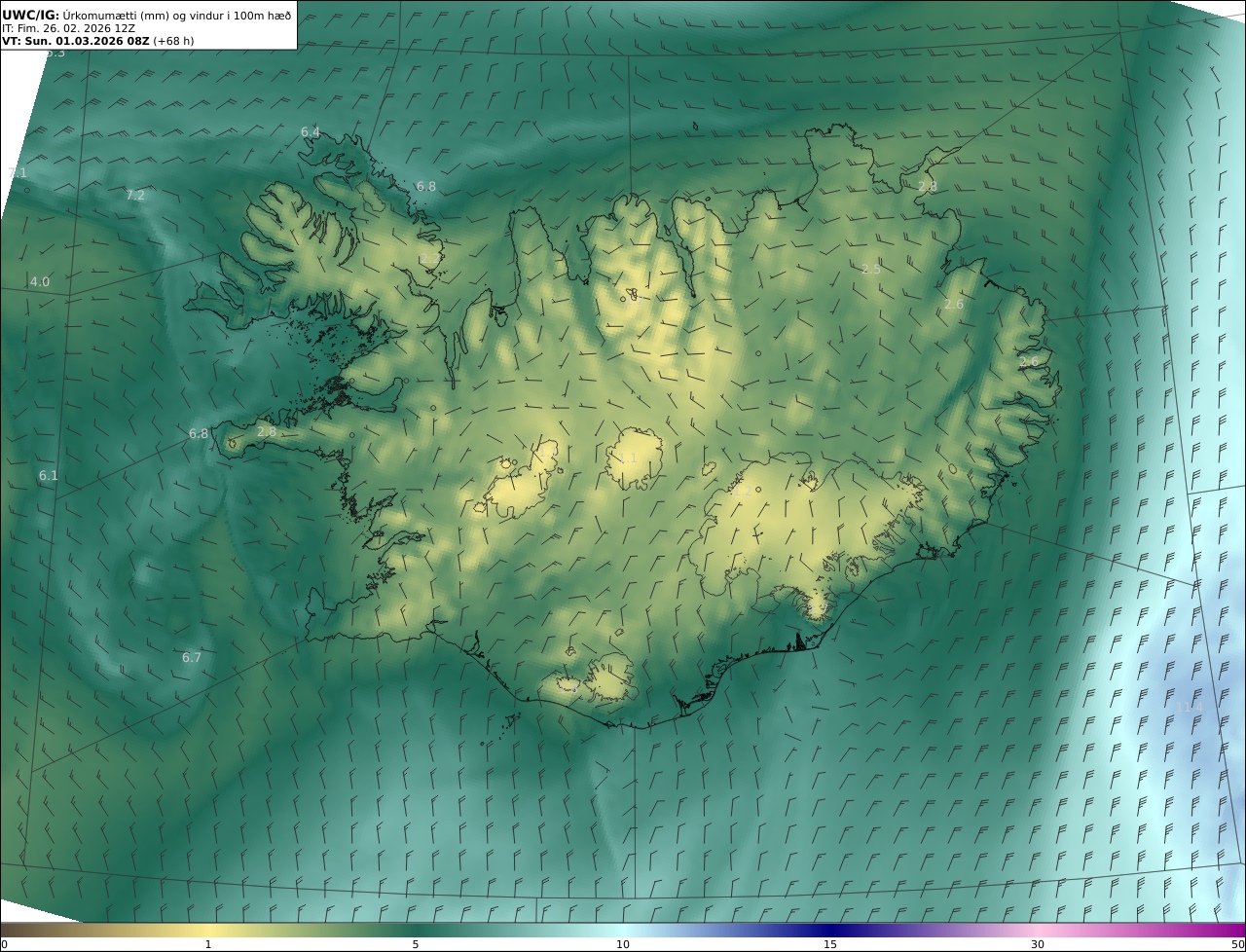This screenshot has height=952, width=1246.
Task: Click the 1.1 label on the central glacier
Action: tap(628, 458)
